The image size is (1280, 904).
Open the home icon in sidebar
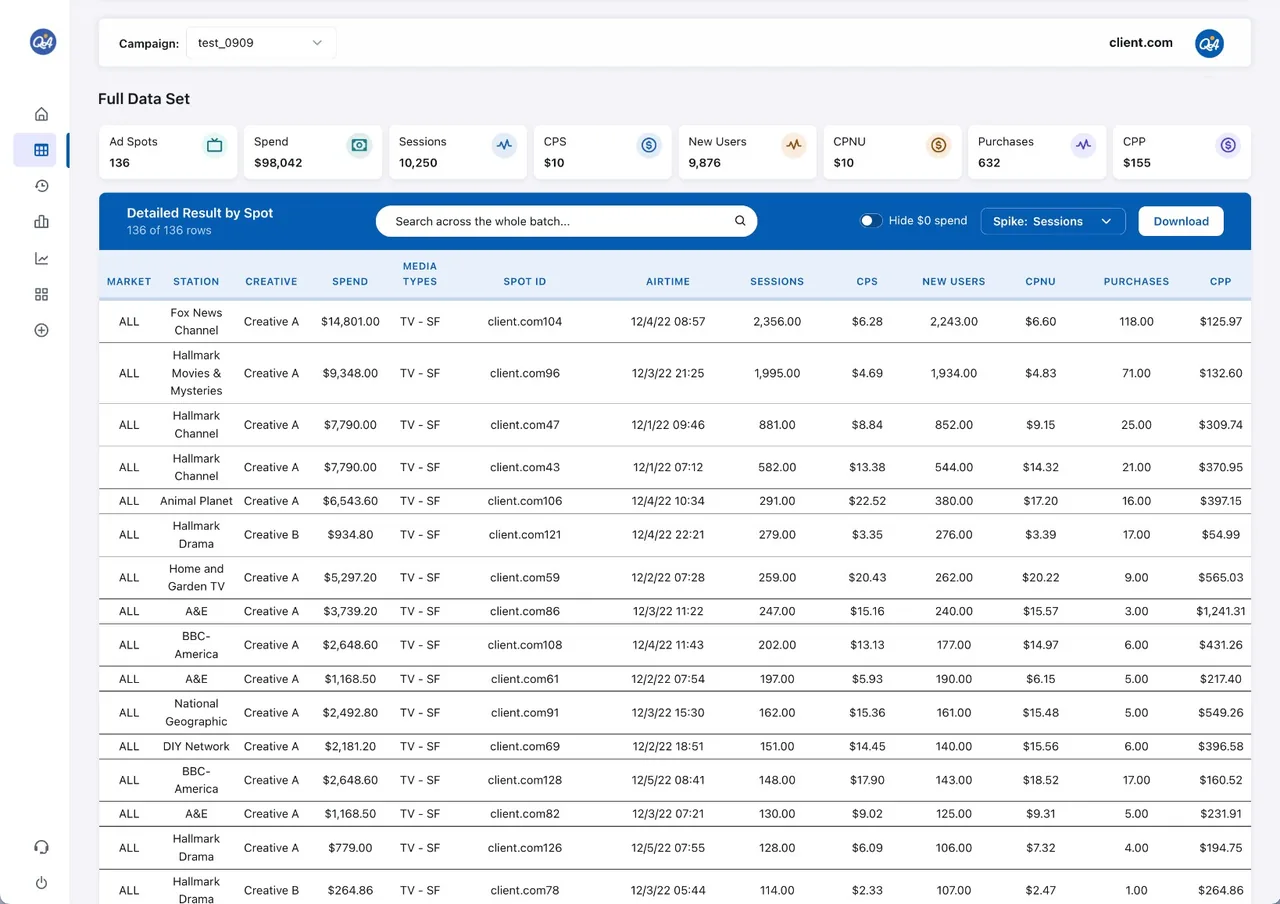pyautogui.click(x=41, y=114)
